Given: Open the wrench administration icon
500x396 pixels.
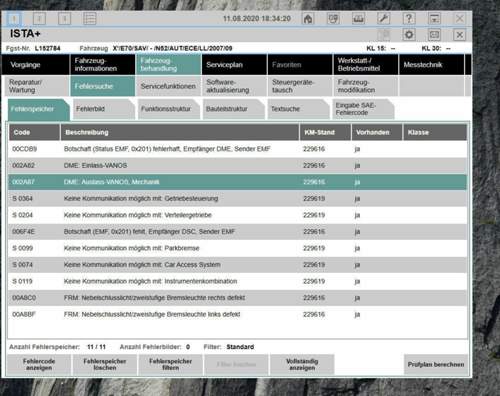Looking at the screenshot, I should (384, 18).
